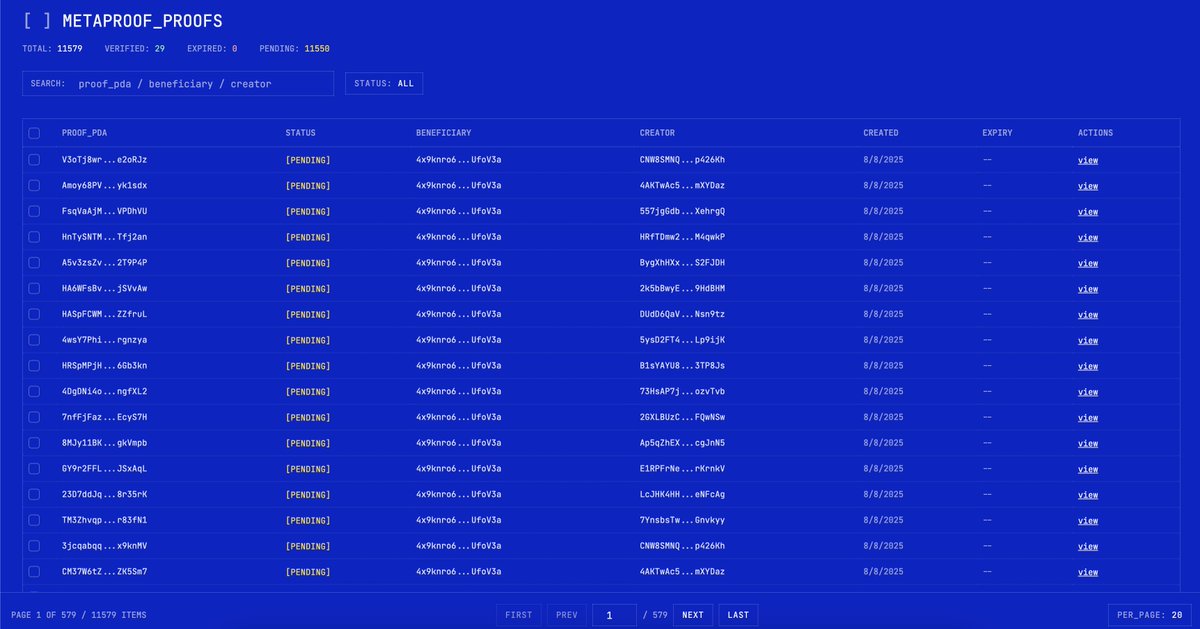Open view for the first proof row
The height and width of the screenshot is (629, 1200).
pos(1087,160)
